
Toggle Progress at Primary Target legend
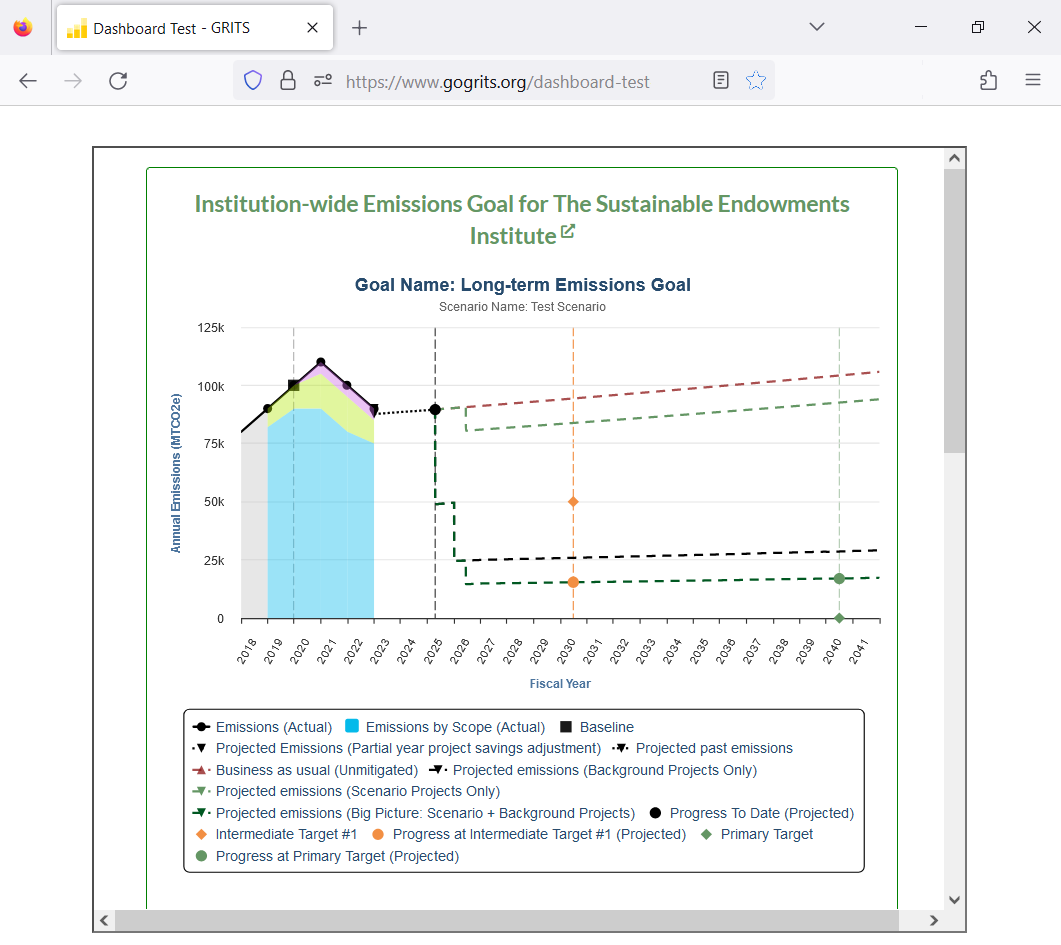327,856
